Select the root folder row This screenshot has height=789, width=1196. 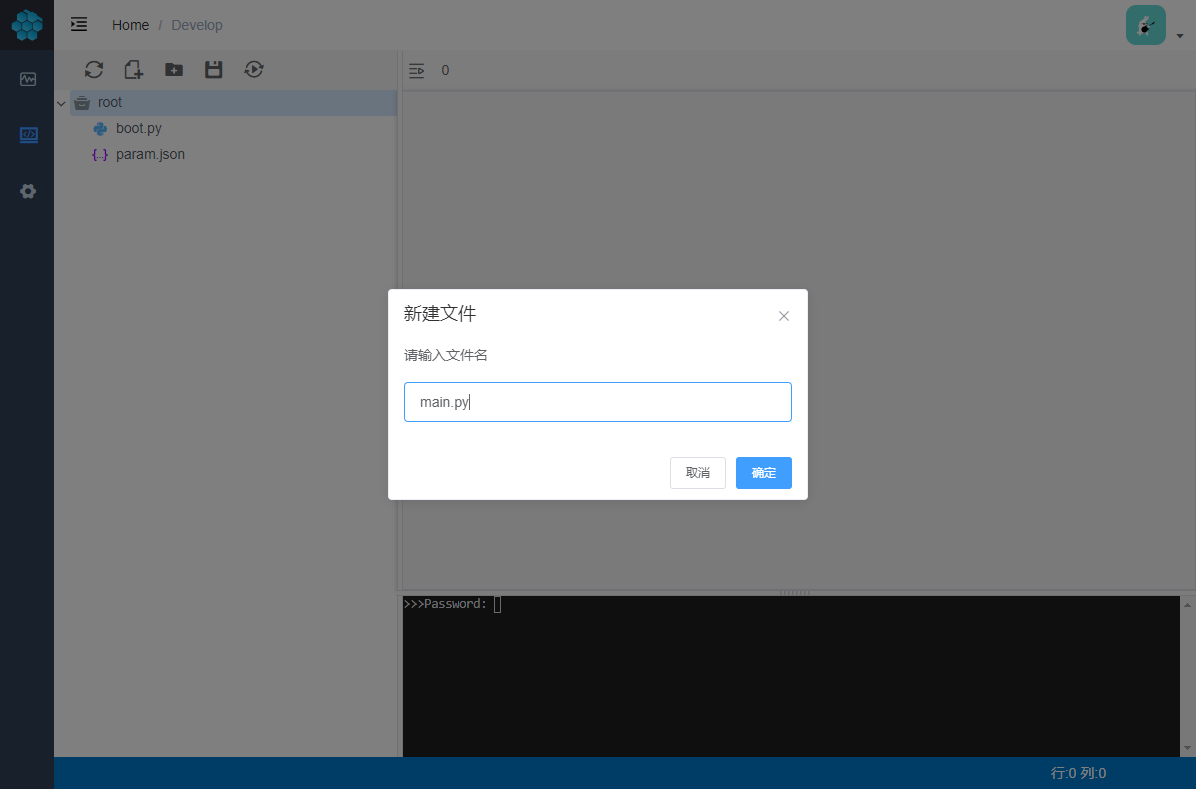pyautogui.click(x=233, y=102)
